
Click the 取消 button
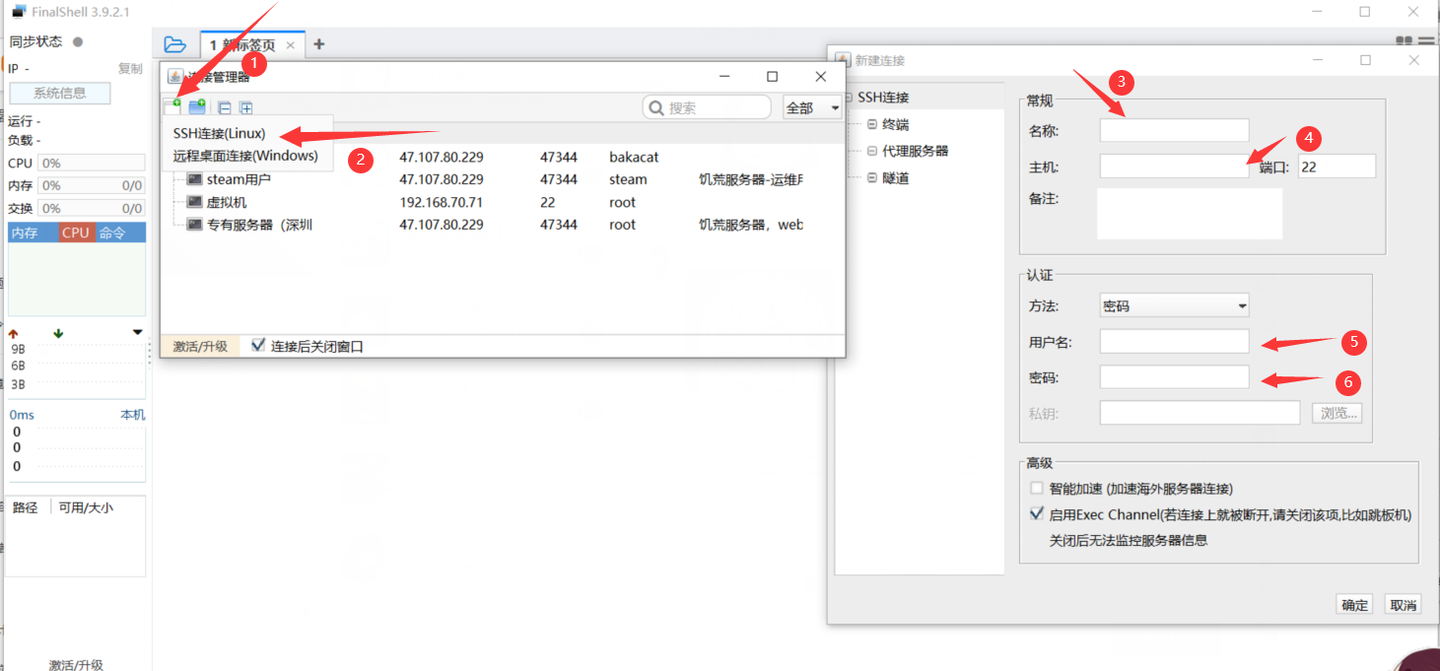coord(1403,604)
